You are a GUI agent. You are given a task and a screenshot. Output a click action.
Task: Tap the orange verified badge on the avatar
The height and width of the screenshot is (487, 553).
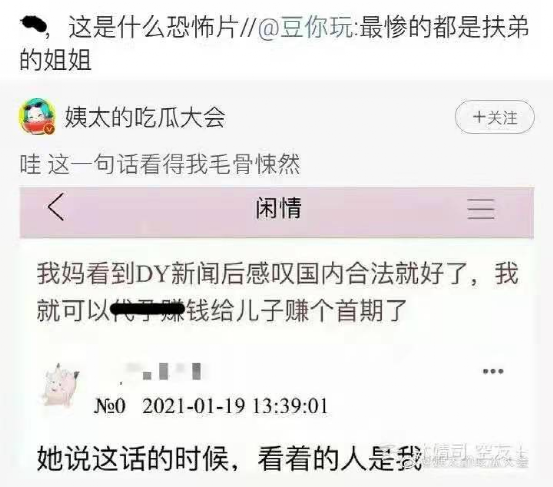tap(50, 129)
